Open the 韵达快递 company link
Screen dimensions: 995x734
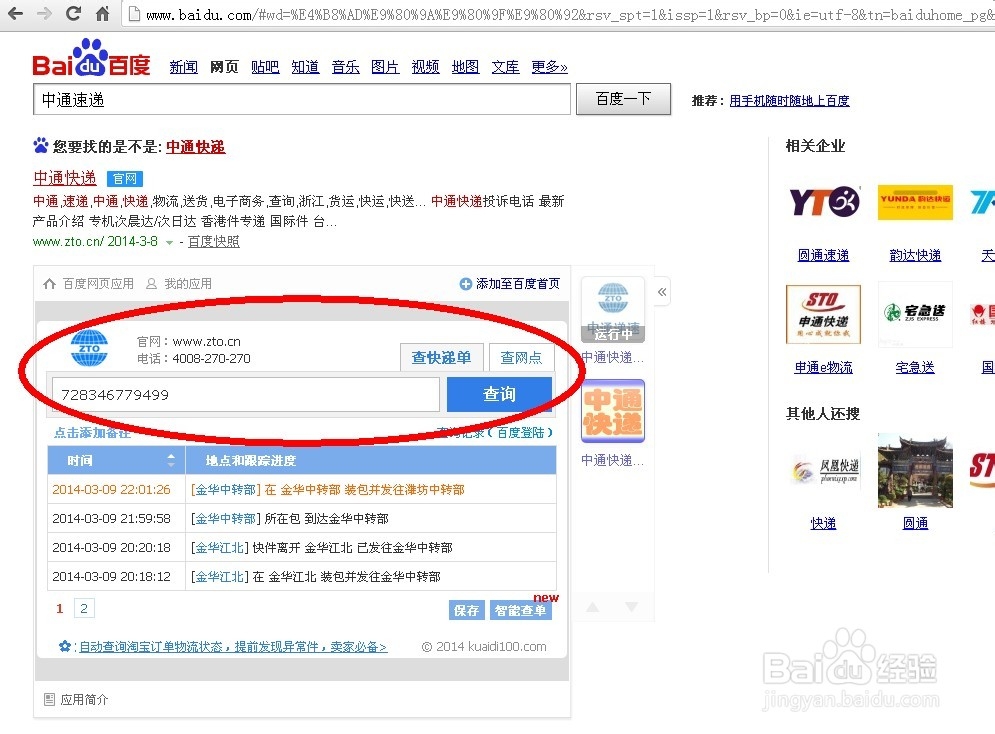915,255
